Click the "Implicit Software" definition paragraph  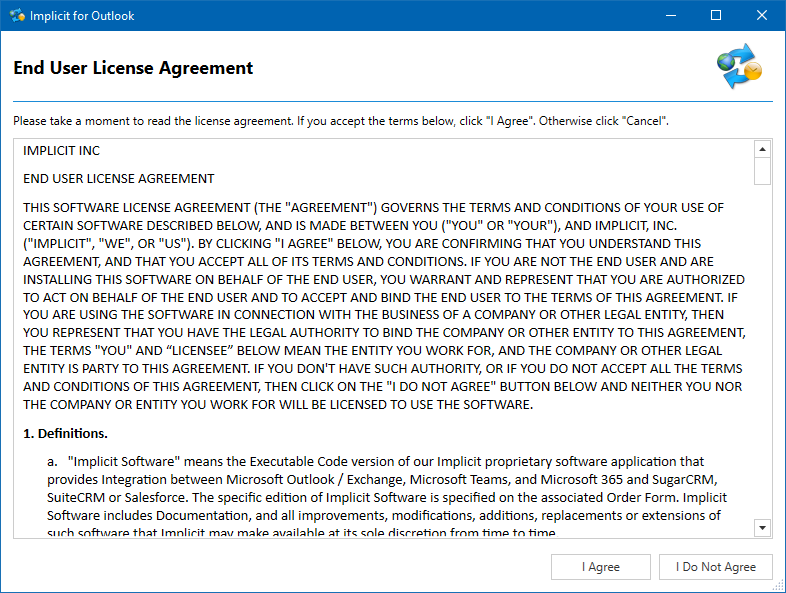tap(390, 497)
